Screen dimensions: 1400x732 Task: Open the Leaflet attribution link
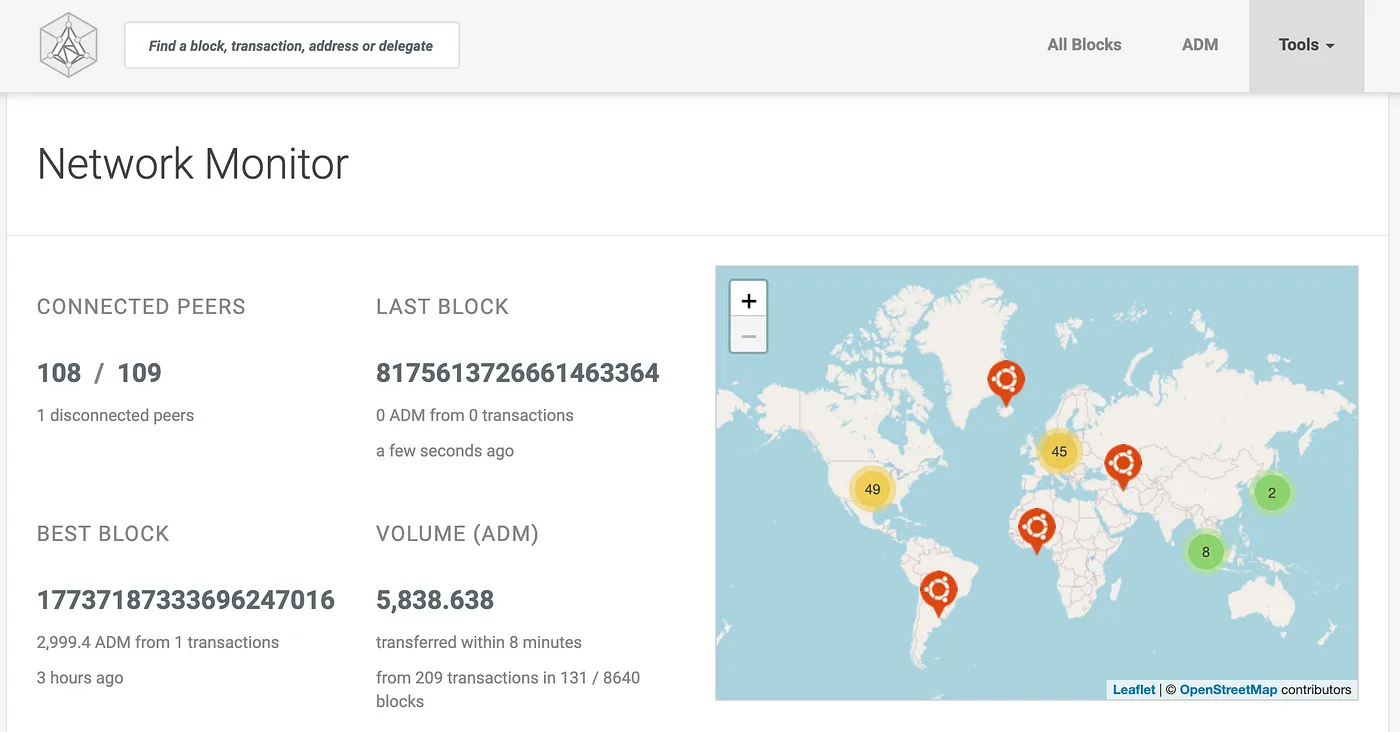(1134, 689)
